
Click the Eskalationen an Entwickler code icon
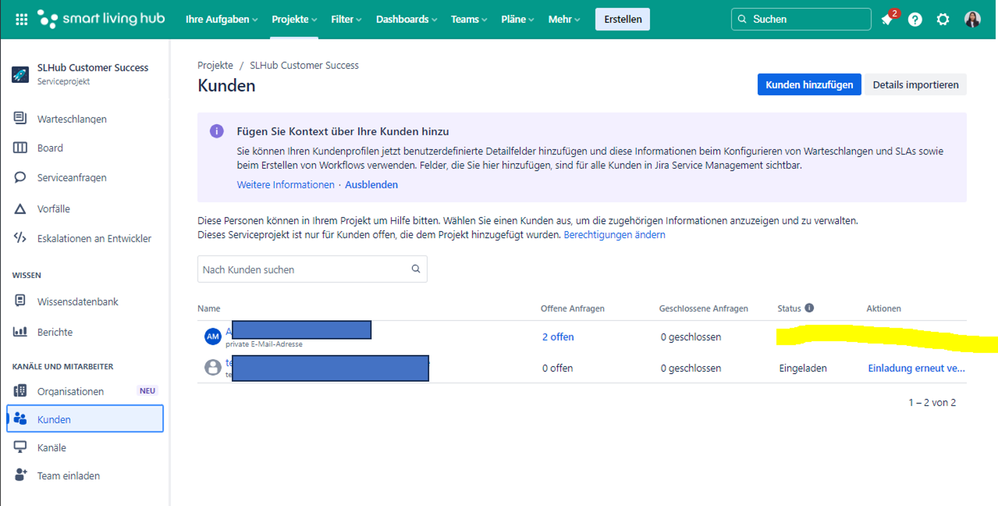(x=20, y=238)
